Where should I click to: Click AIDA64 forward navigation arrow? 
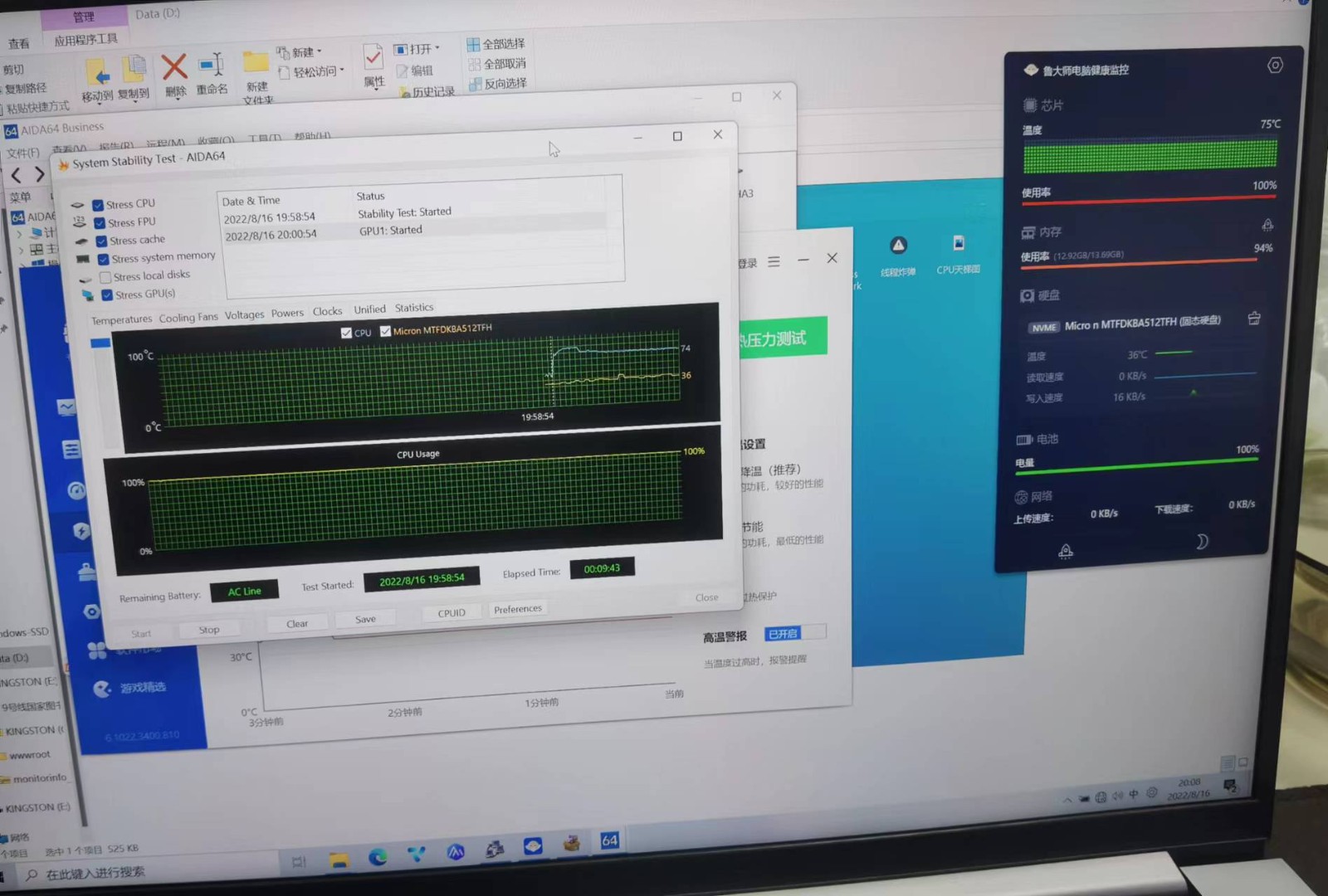click(39, 174)
